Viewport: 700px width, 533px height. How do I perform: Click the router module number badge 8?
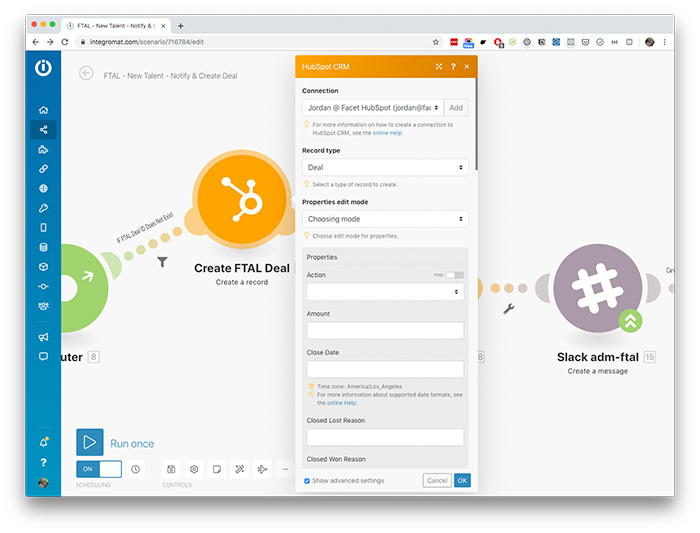[93, 357]
